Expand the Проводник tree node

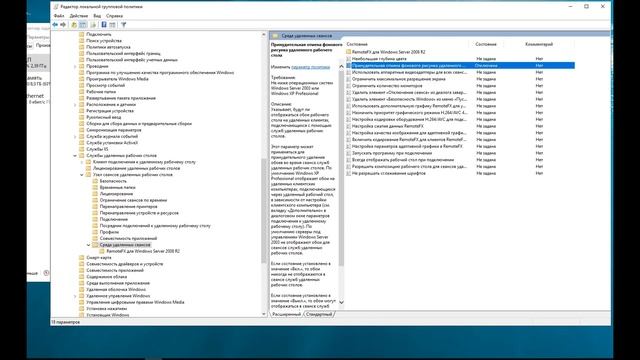(x=75, y=66)
